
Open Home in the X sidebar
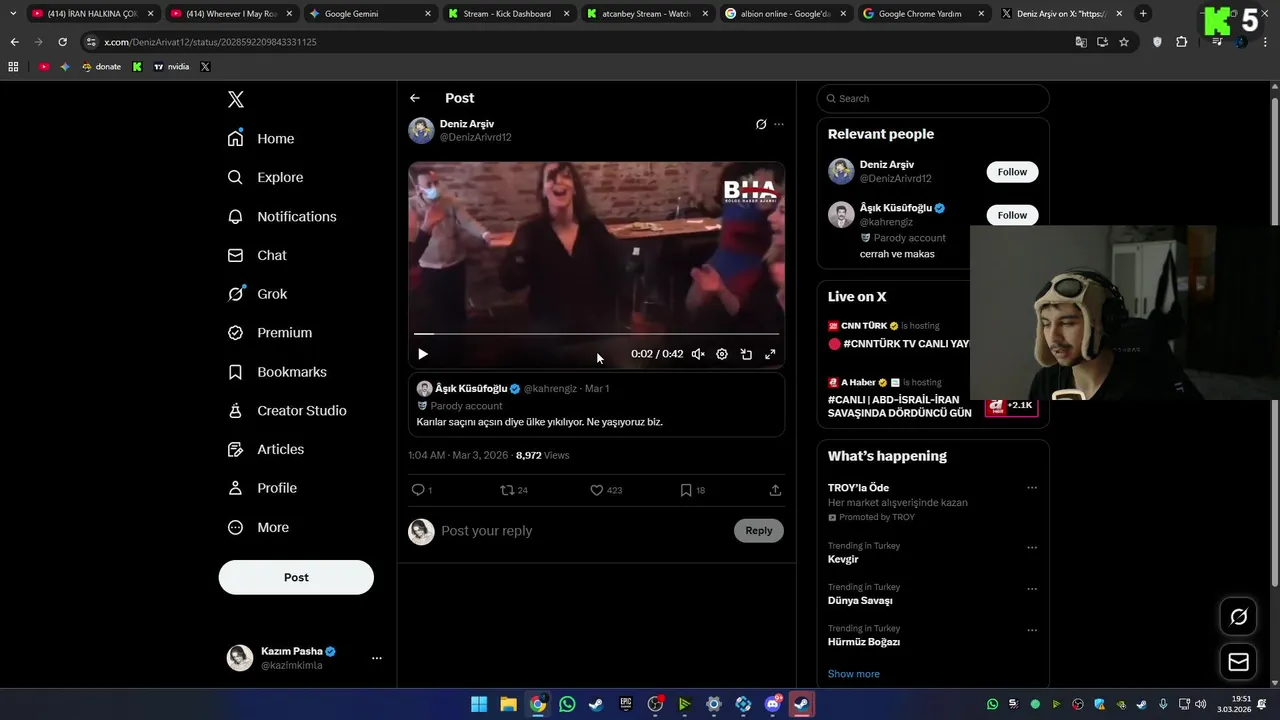click(261, 139)
